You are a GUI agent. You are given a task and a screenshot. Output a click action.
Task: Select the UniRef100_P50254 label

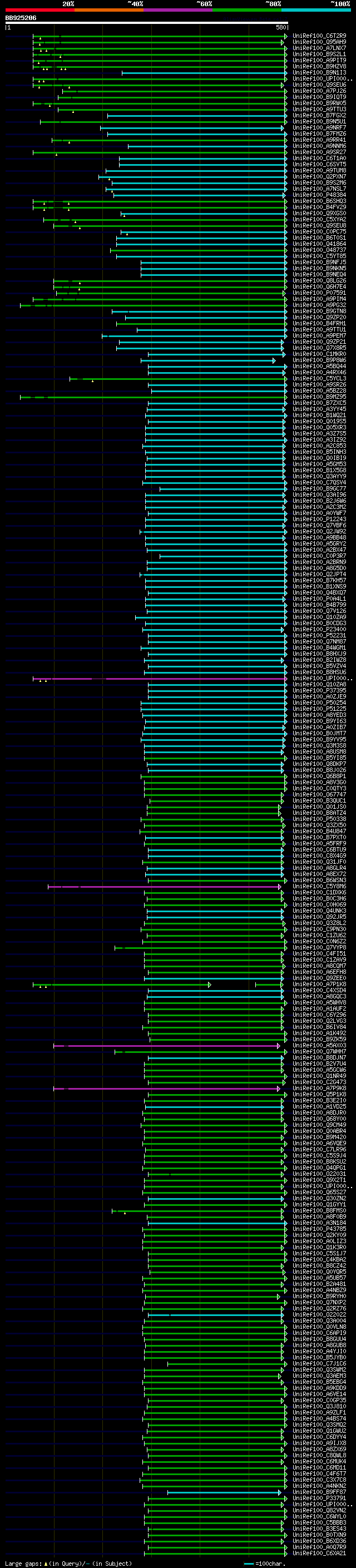click(319, 703)
